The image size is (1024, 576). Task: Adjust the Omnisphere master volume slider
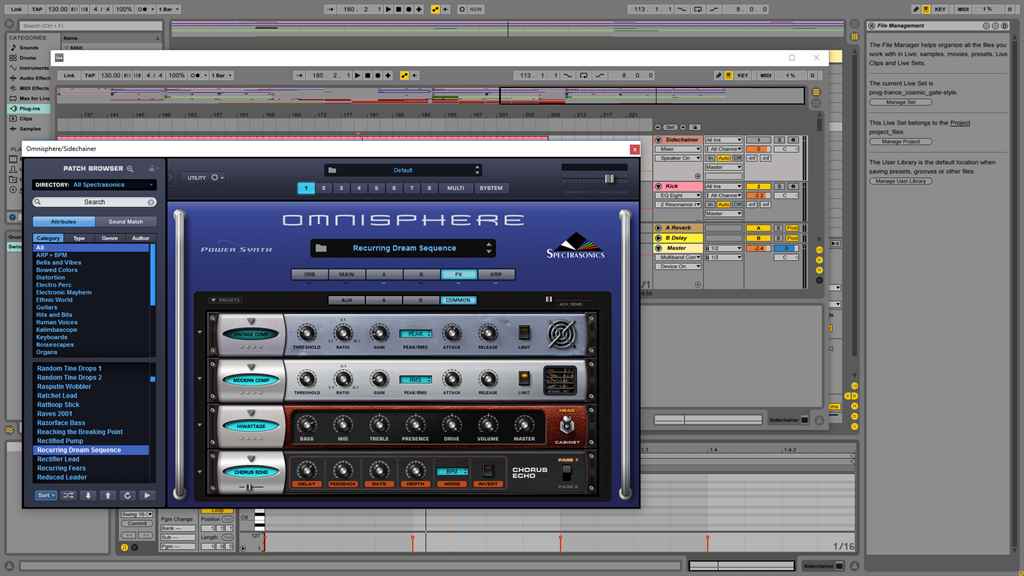tap(609, 178)
